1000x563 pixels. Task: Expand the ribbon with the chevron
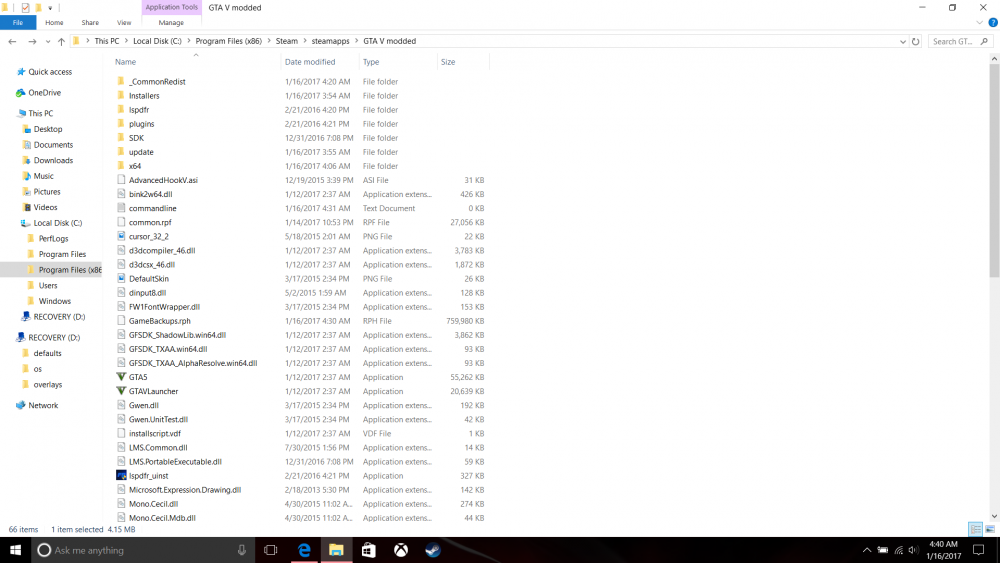(980, 22)
